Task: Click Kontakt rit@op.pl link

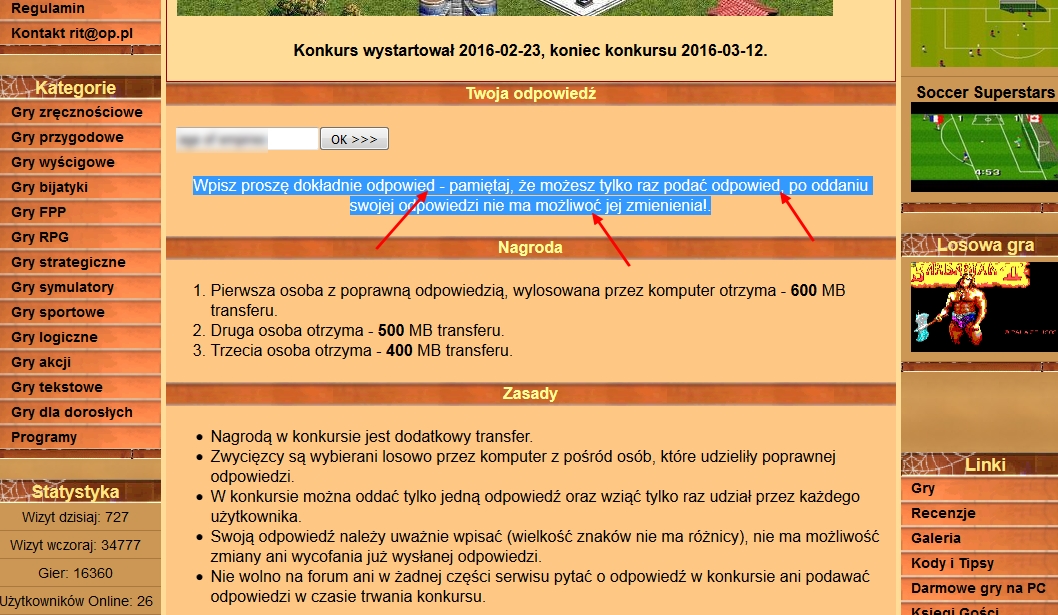Action: [72, 33]
